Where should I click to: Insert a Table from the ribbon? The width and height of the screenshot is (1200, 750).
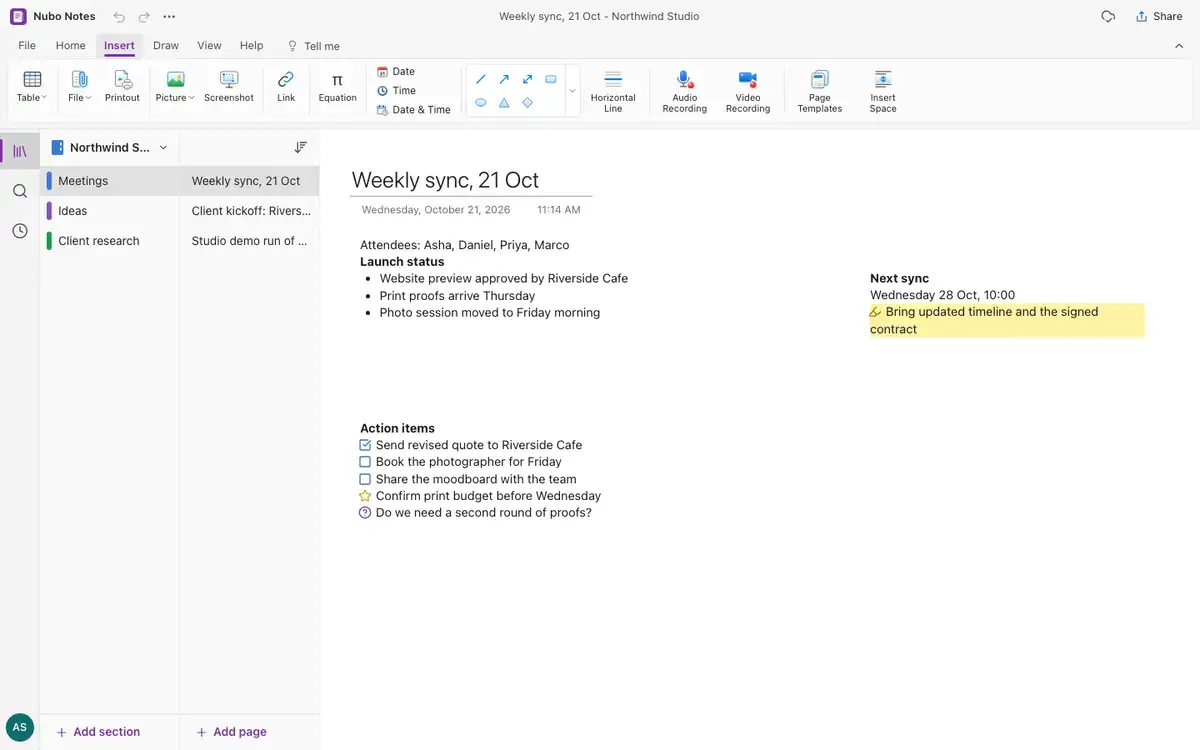tap(32, 87)
